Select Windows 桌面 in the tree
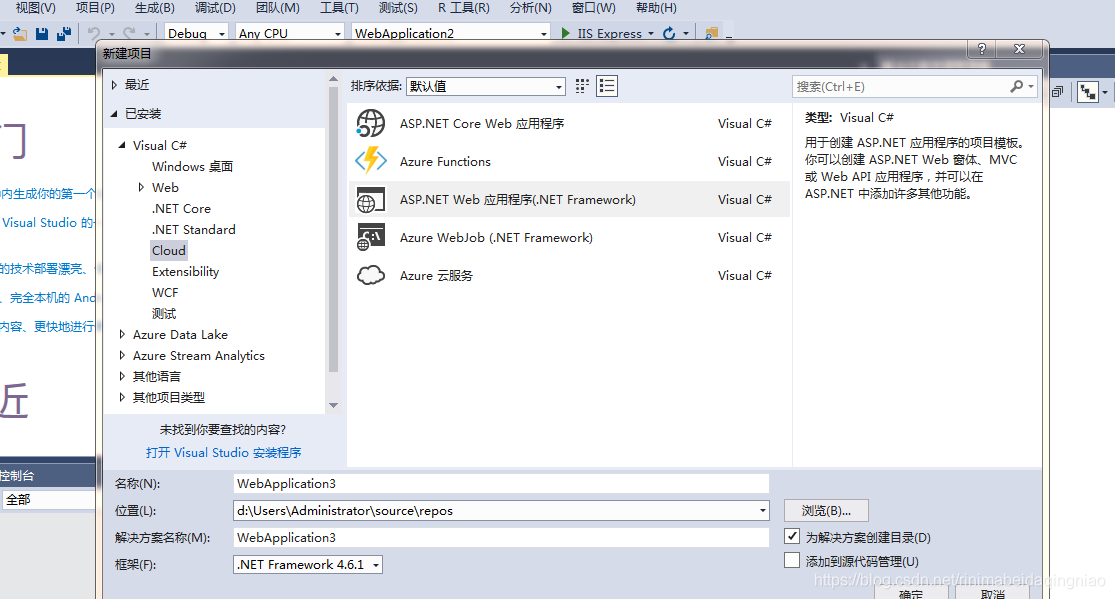 click(x=192, y=166)
